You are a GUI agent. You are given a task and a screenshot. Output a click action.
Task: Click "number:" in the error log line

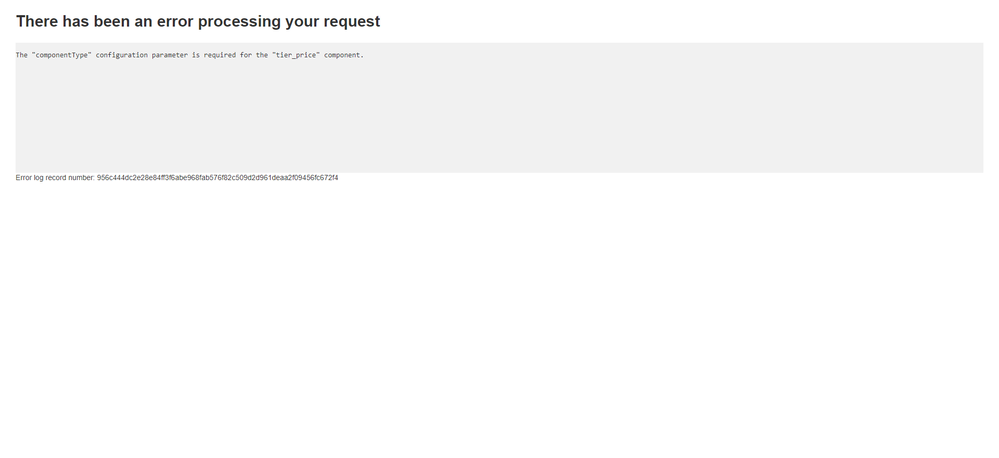point(82,178)
